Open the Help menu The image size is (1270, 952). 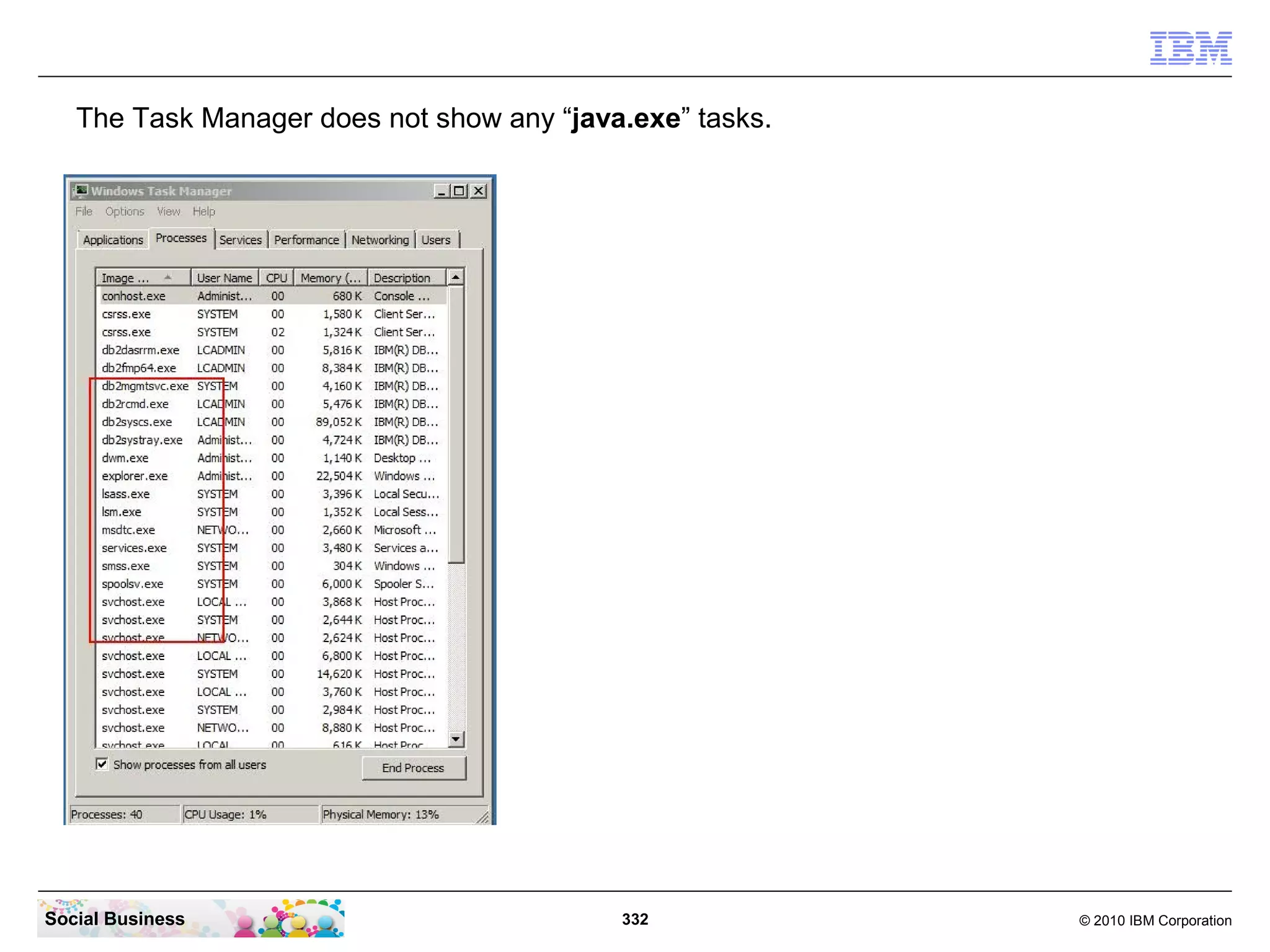203,211
